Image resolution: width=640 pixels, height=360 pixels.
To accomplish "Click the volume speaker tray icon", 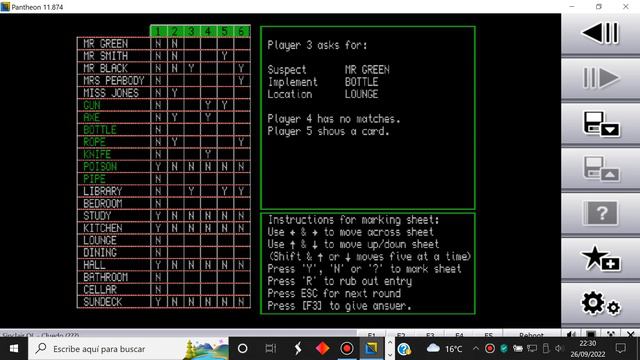I will coord(559,349).
